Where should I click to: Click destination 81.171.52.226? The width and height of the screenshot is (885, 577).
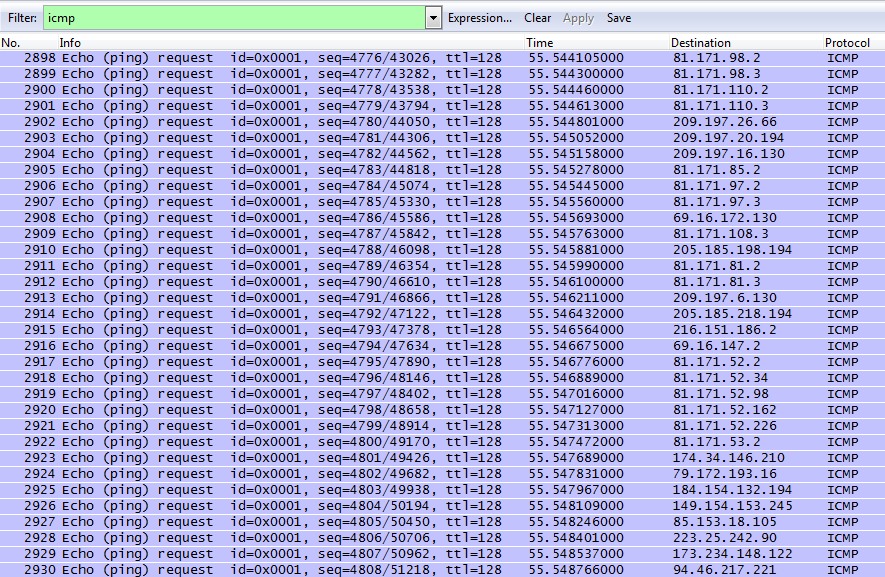[725, 426]
